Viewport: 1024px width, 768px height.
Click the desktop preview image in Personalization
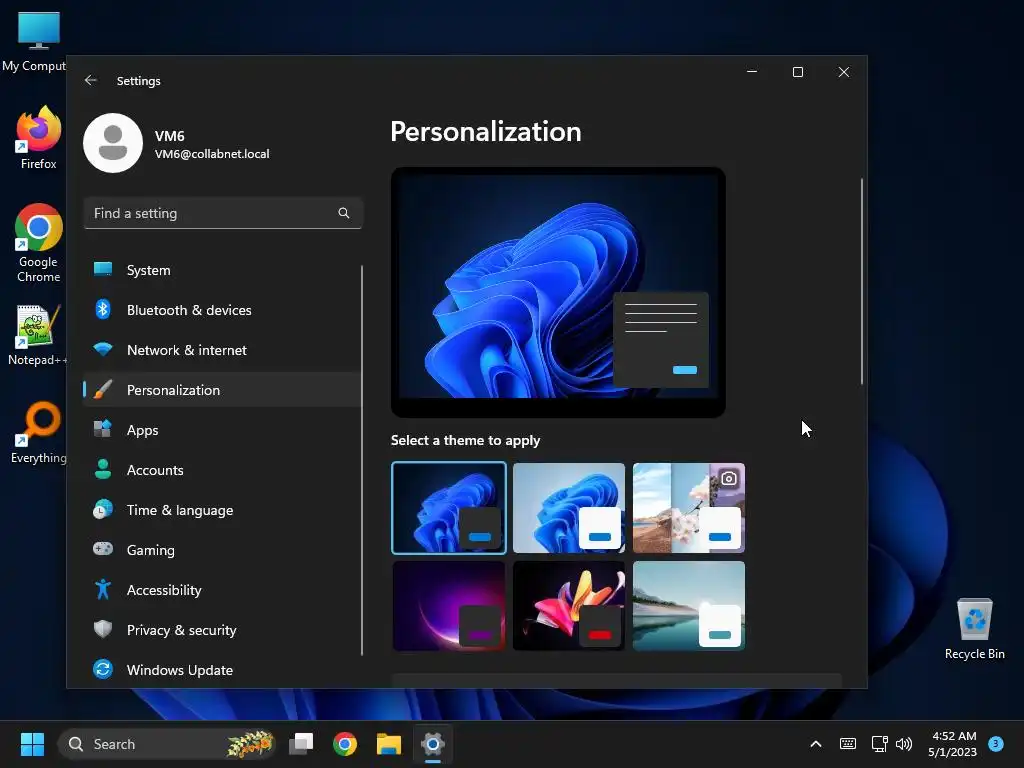tap(558, 292)
